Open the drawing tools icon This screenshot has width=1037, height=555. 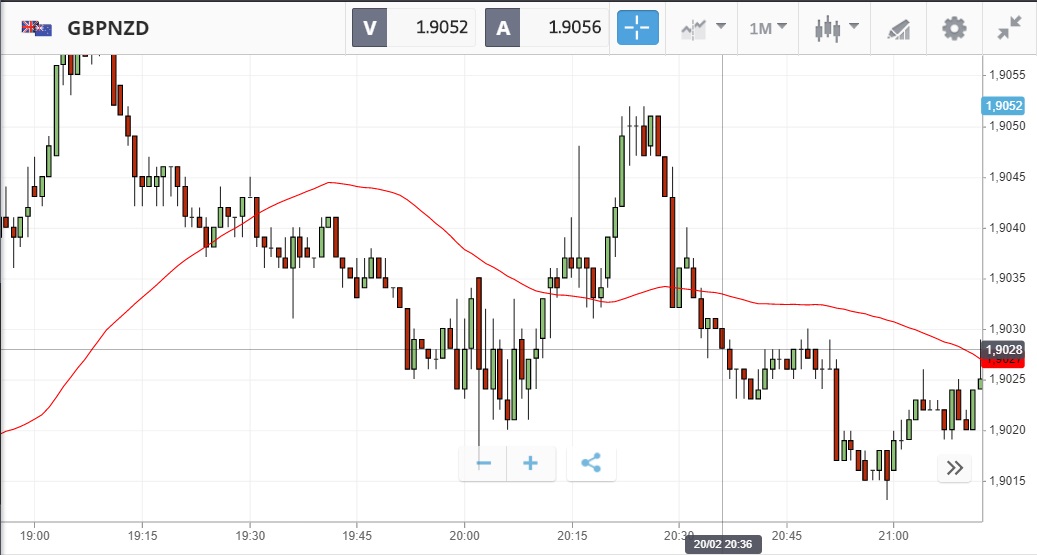point(899,28)
